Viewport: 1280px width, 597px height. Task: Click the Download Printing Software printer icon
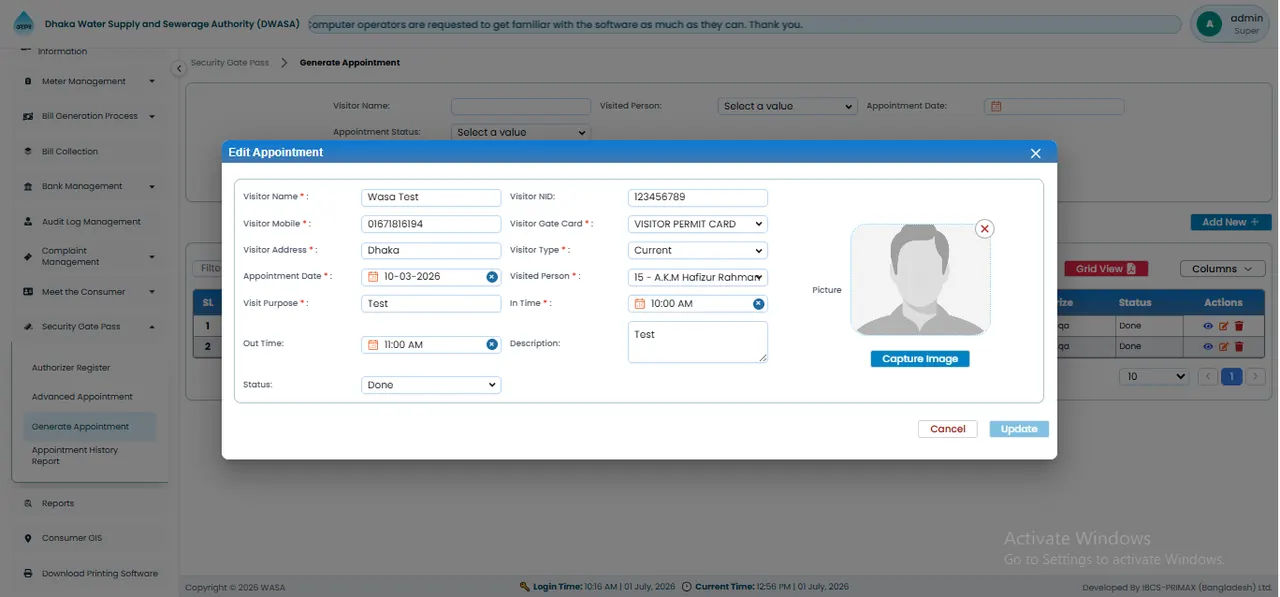[28, 574]
